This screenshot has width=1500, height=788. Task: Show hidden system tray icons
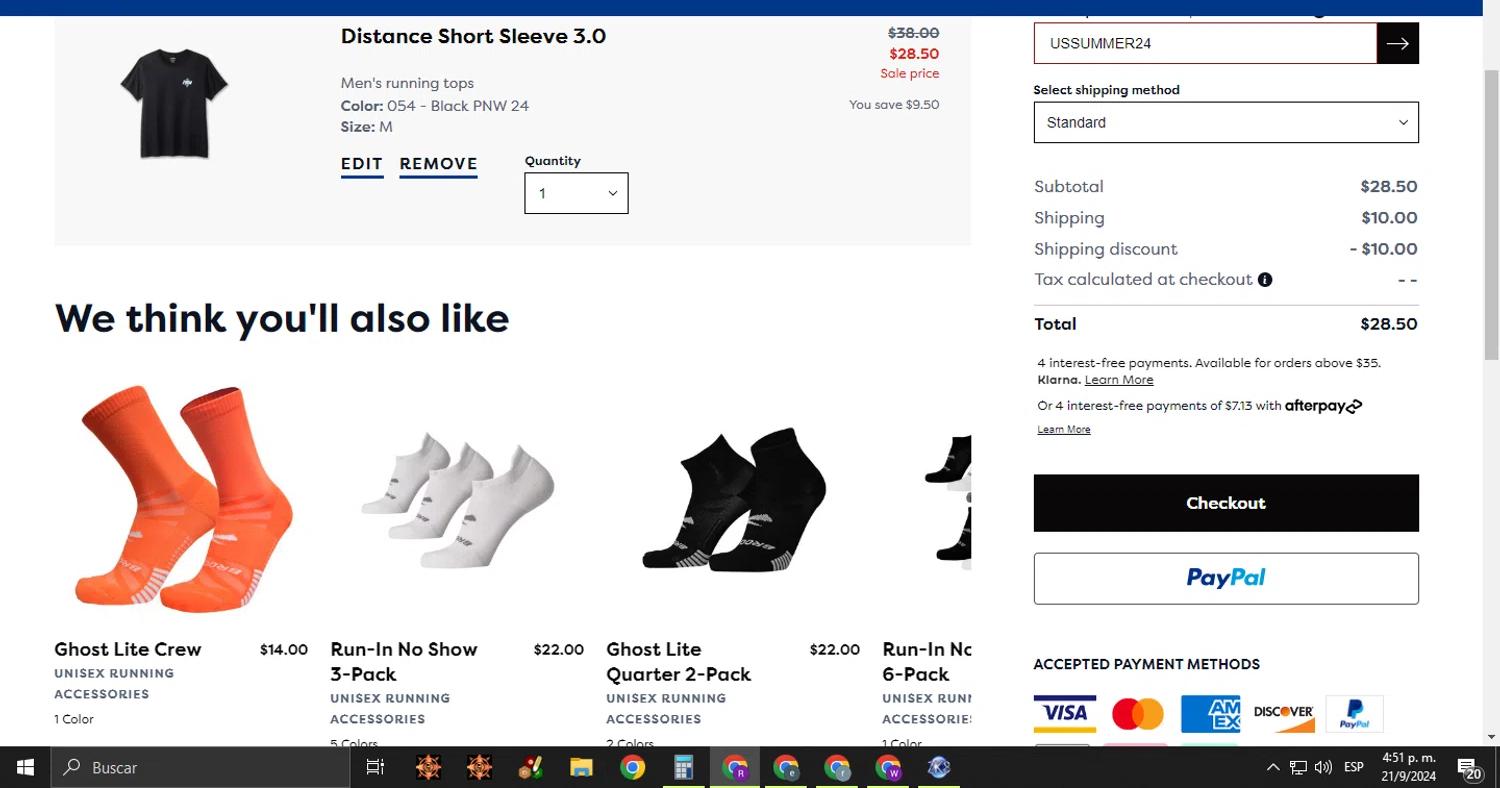1272,767
